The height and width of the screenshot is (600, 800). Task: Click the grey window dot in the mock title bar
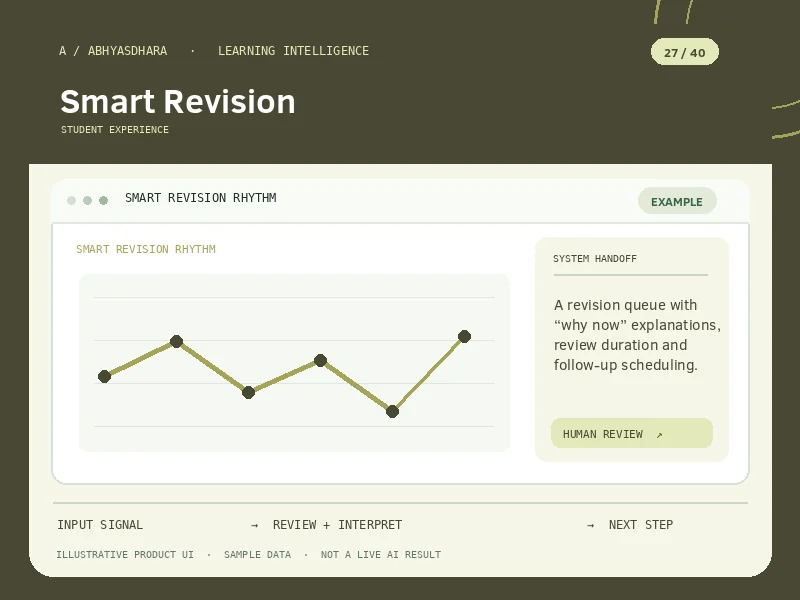click(x=71, y=200)
